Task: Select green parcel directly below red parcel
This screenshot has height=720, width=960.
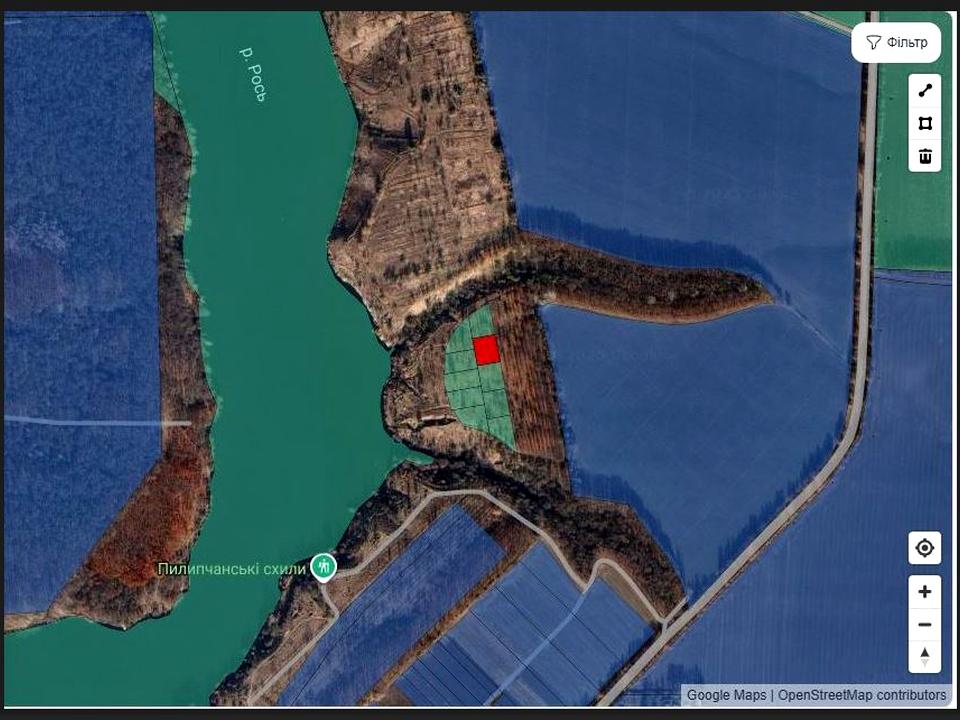Action: coord(490,379)
